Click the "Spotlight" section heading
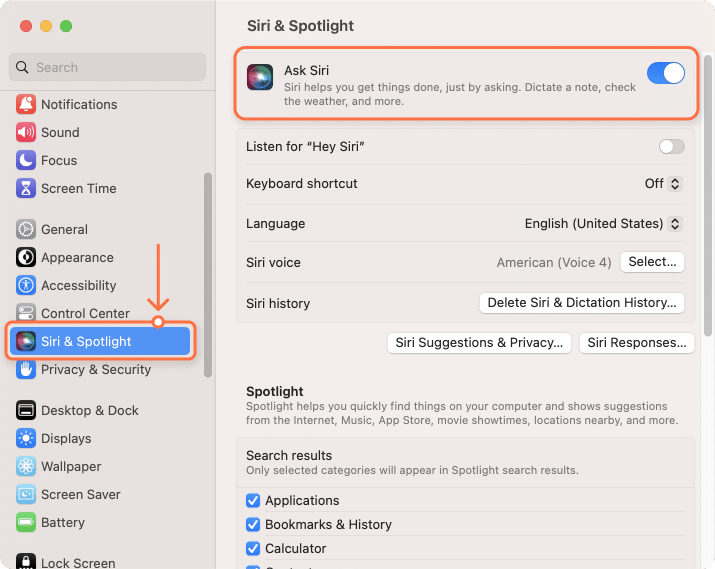The image size is (715, 569). pyautogui.click(x=275, y=391)
